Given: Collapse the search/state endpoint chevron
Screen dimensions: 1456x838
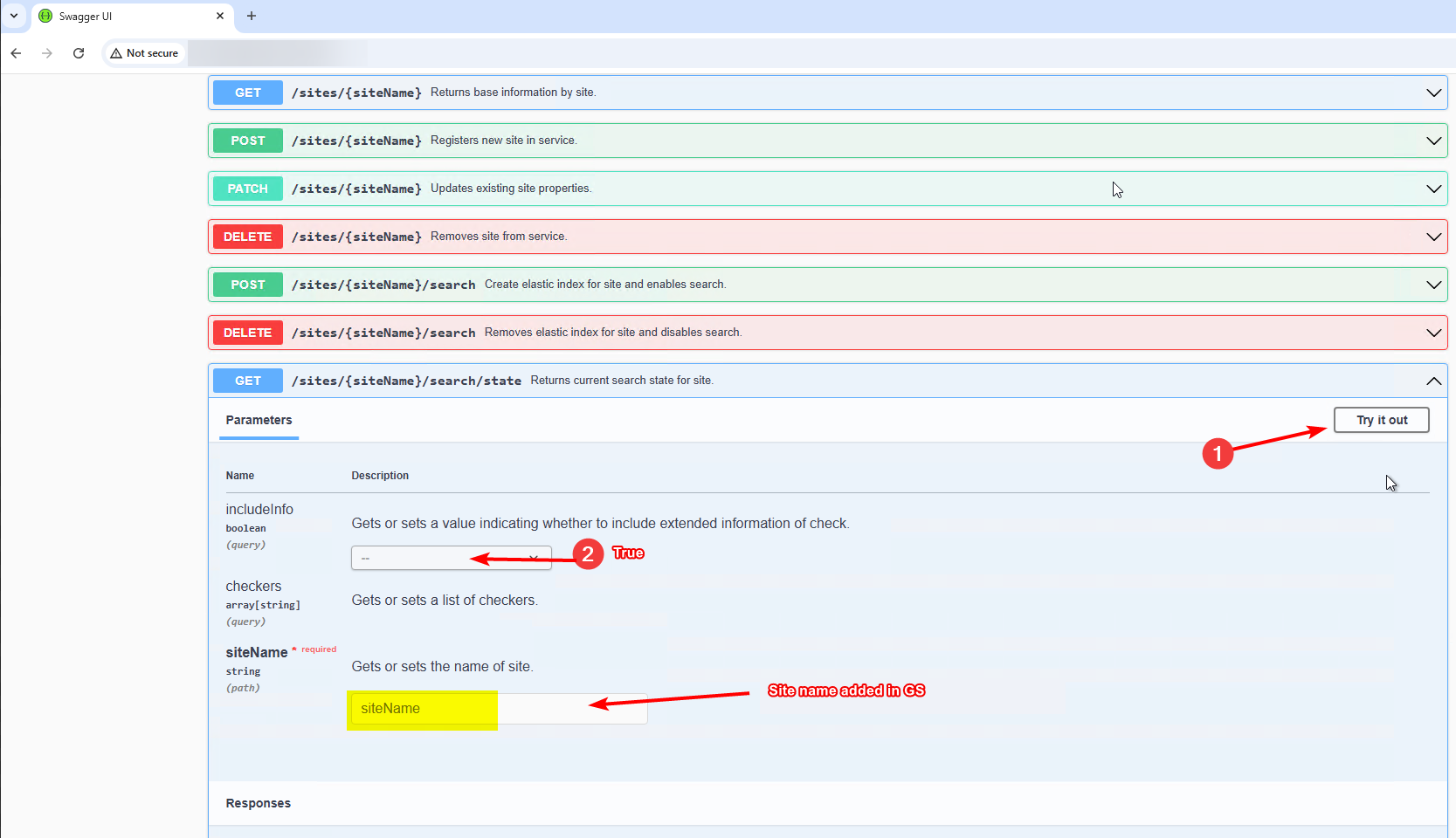Looking at the screenshot, I should (1433, 381).
